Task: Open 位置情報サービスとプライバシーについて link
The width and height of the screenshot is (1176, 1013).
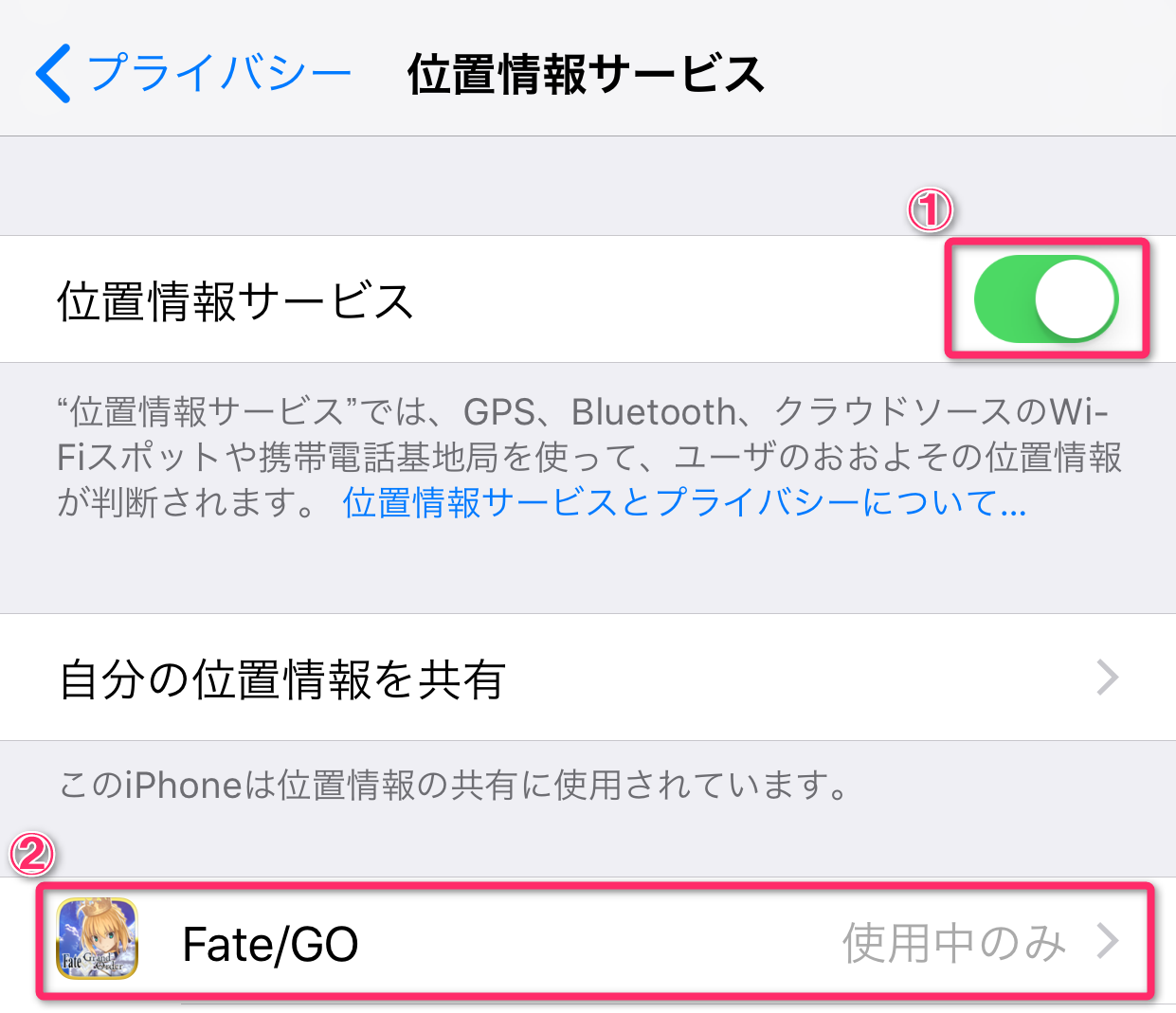Action: click(680, 505)
